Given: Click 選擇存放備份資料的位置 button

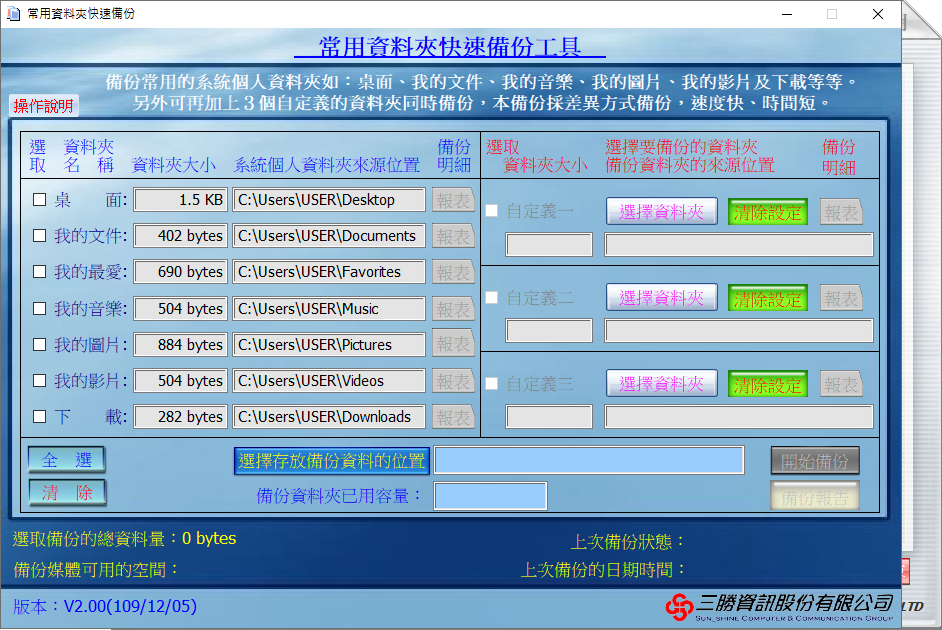Looking at the screenshot, I should 332,461.
